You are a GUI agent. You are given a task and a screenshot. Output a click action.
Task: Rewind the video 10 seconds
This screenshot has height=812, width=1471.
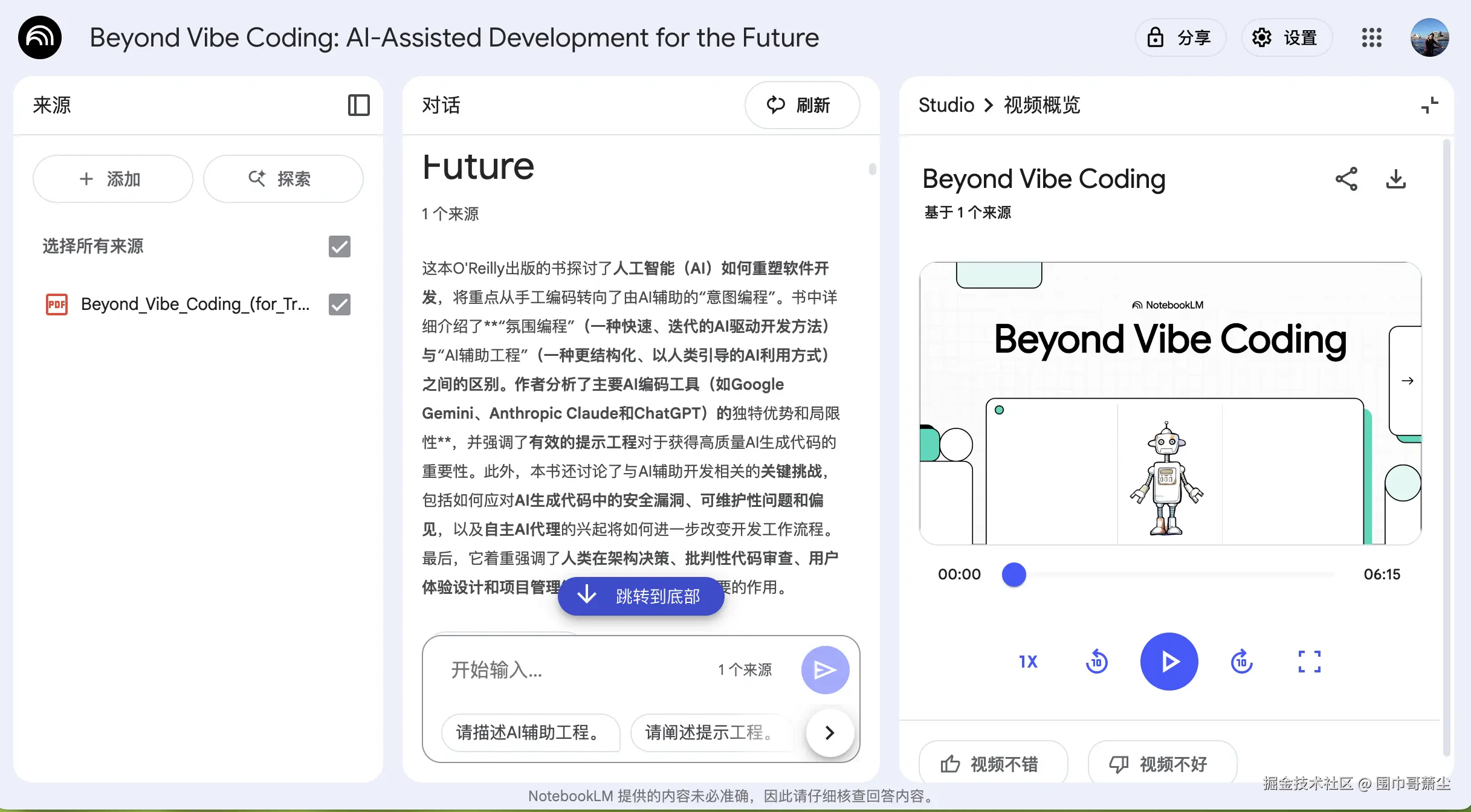(x=1096, y=662)
